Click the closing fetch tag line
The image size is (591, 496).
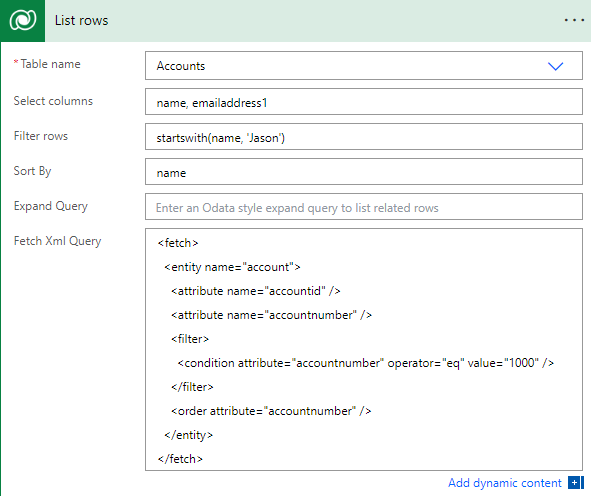pos(180,459)
